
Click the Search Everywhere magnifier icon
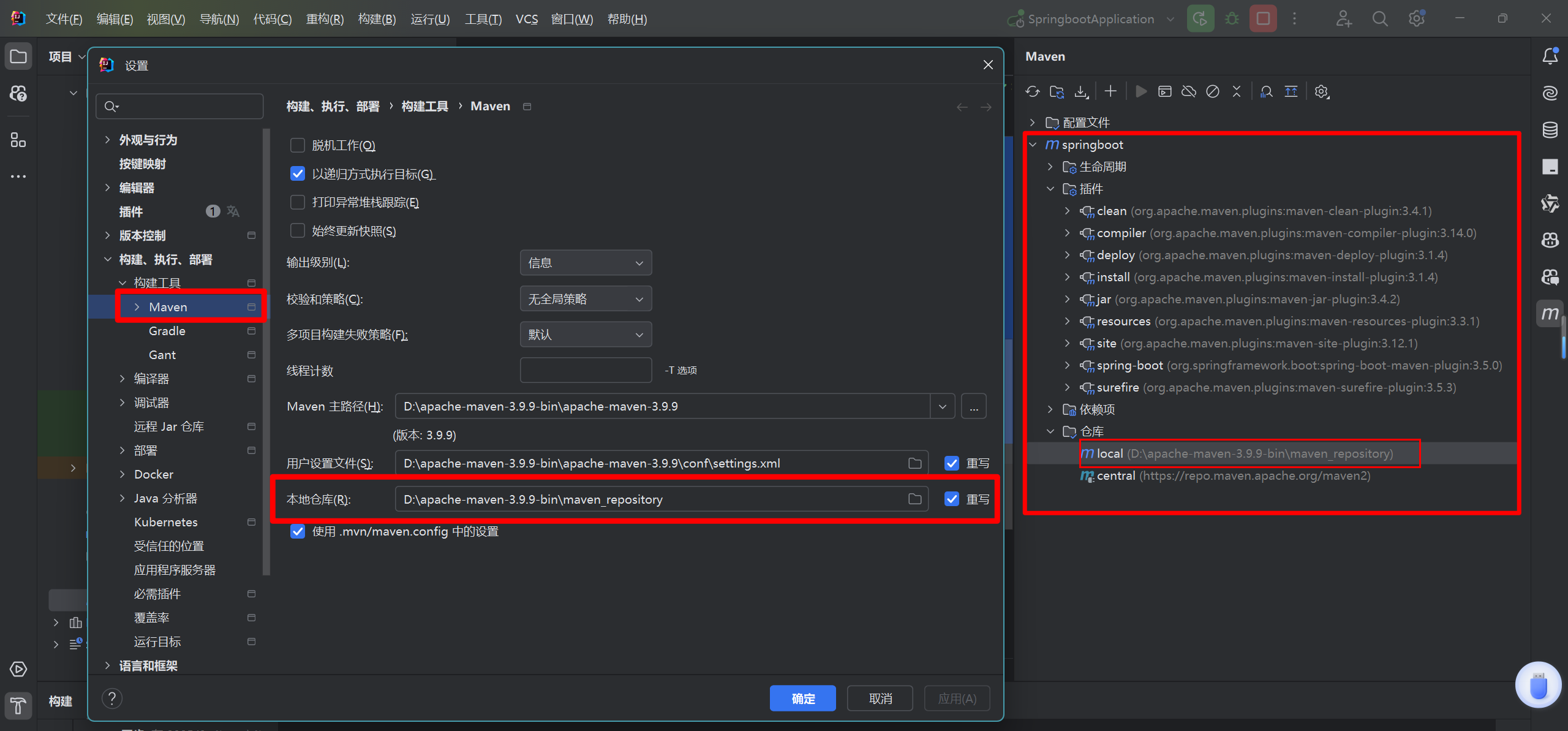pos(1380,19)
